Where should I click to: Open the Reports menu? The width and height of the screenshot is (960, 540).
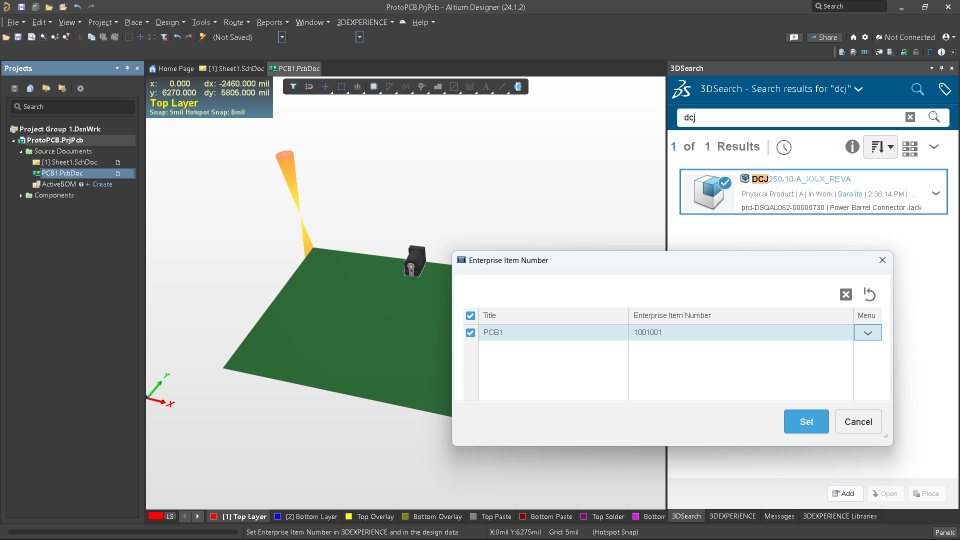tap(272, 22)
